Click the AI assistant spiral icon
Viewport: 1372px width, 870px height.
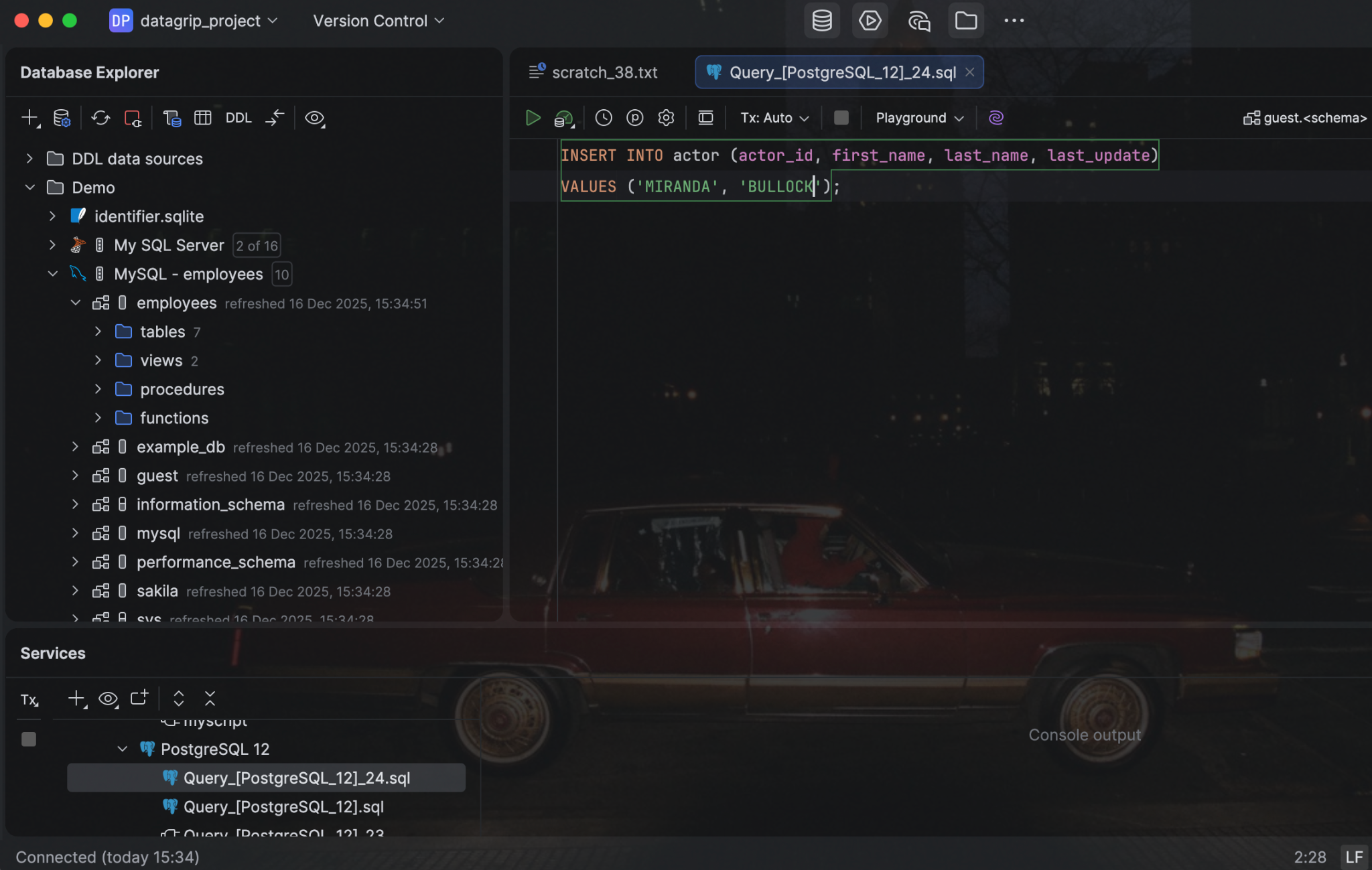996,118
